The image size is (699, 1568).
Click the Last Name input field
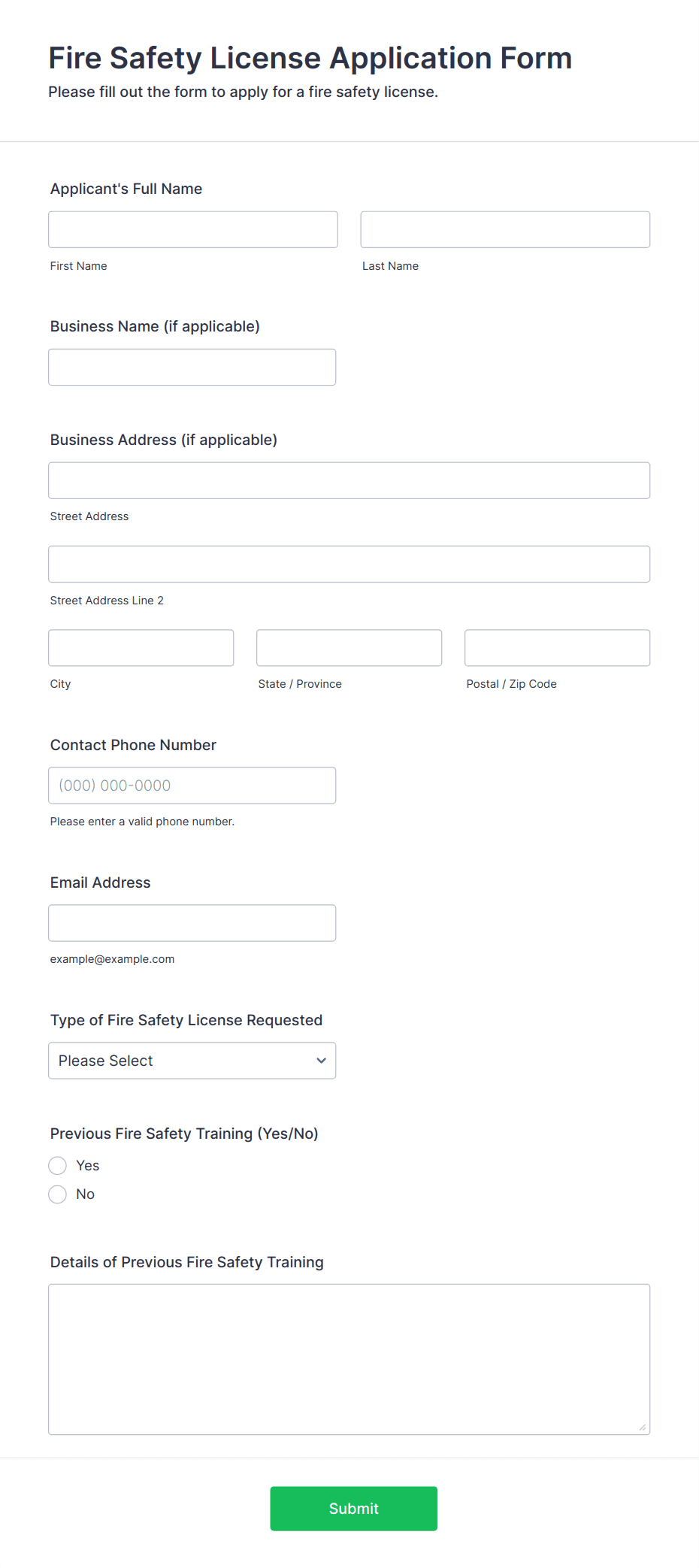pyautogui.click(x=505, y=229)
